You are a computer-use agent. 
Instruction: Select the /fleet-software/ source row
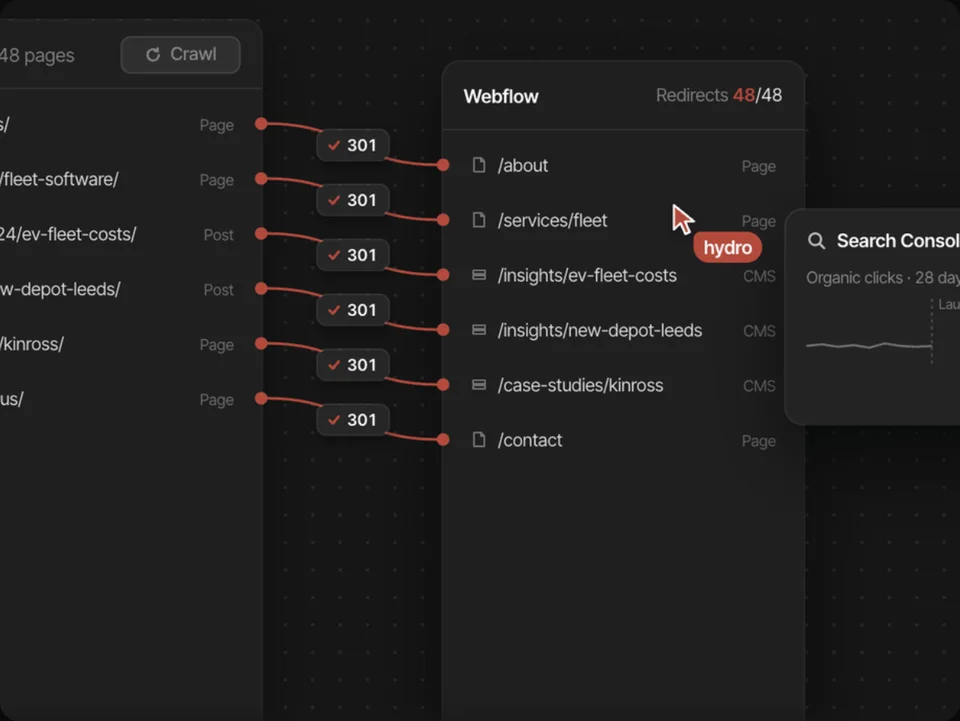coord(130,179)
